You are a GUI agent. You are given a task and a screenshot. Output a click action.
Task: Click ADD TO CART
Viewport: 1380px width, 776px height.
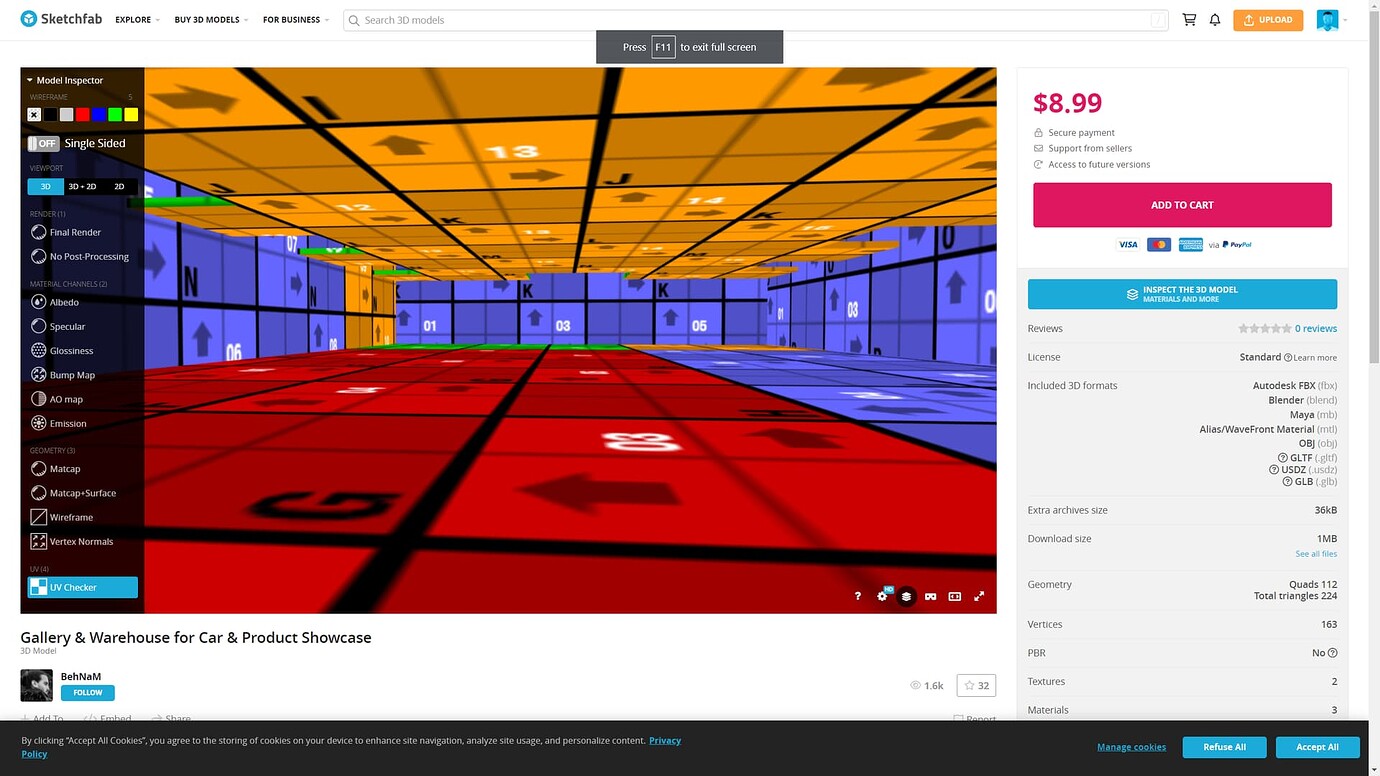[x=1182, y=204]
